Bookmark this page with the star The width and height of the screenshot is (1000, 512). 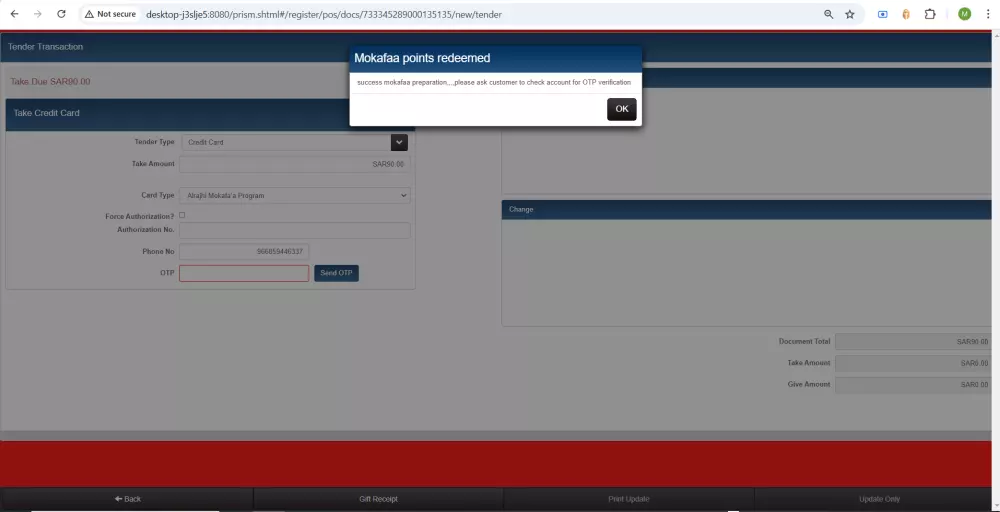coord(849,14)
